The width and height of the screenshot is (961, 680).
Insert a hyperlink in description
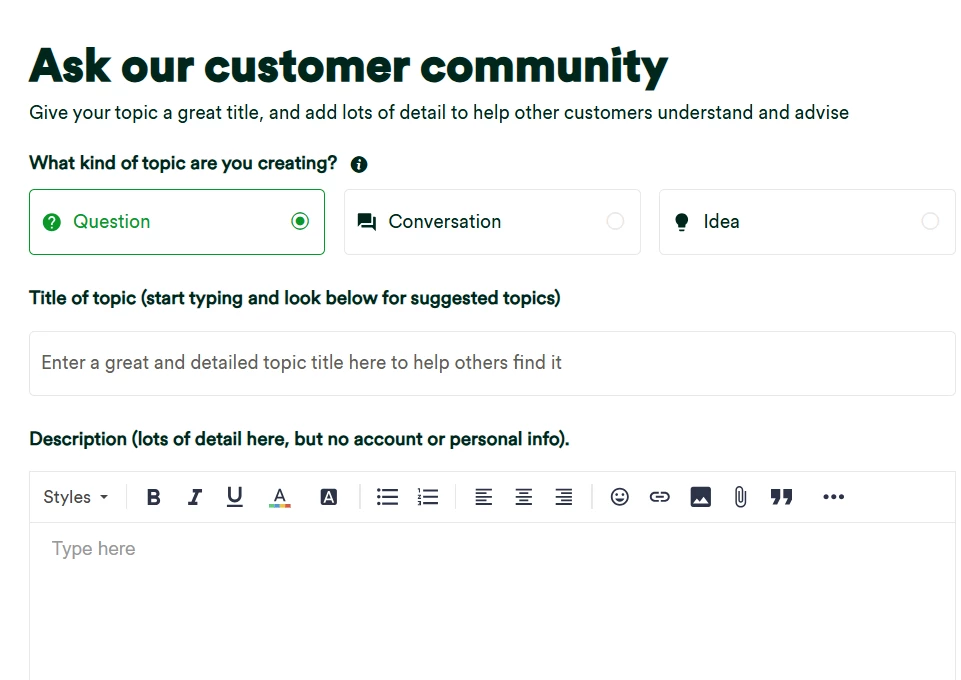click(x=659, y=497)
